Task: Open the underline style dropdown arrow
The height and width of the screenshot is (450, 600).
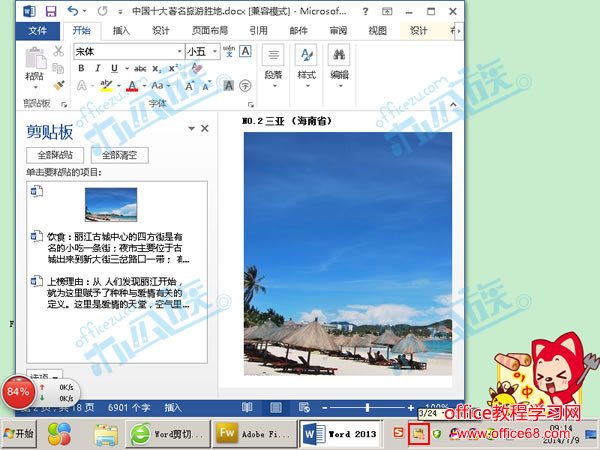Action: point(127,69)
